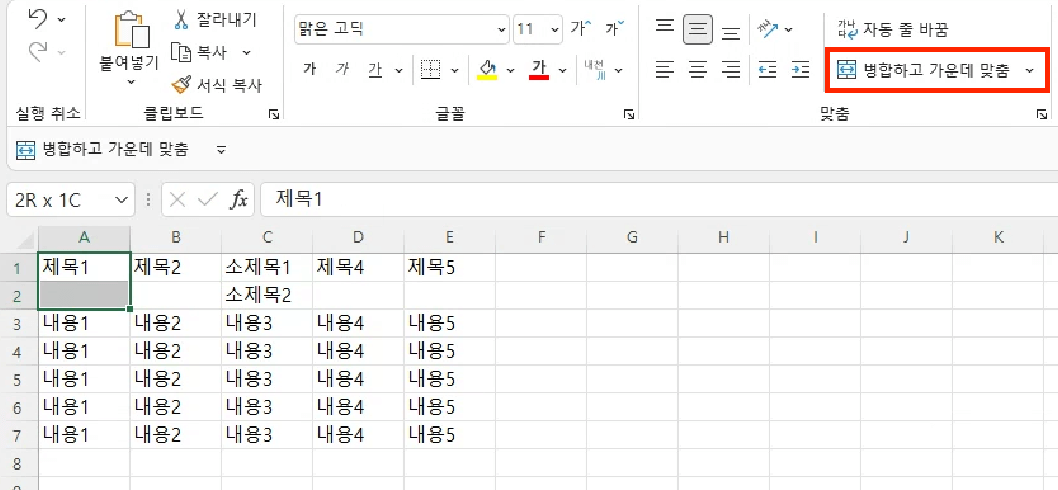The image size is (1058, 490).
Task: Open font size 11 dropdown
Action: click(555, 30)
